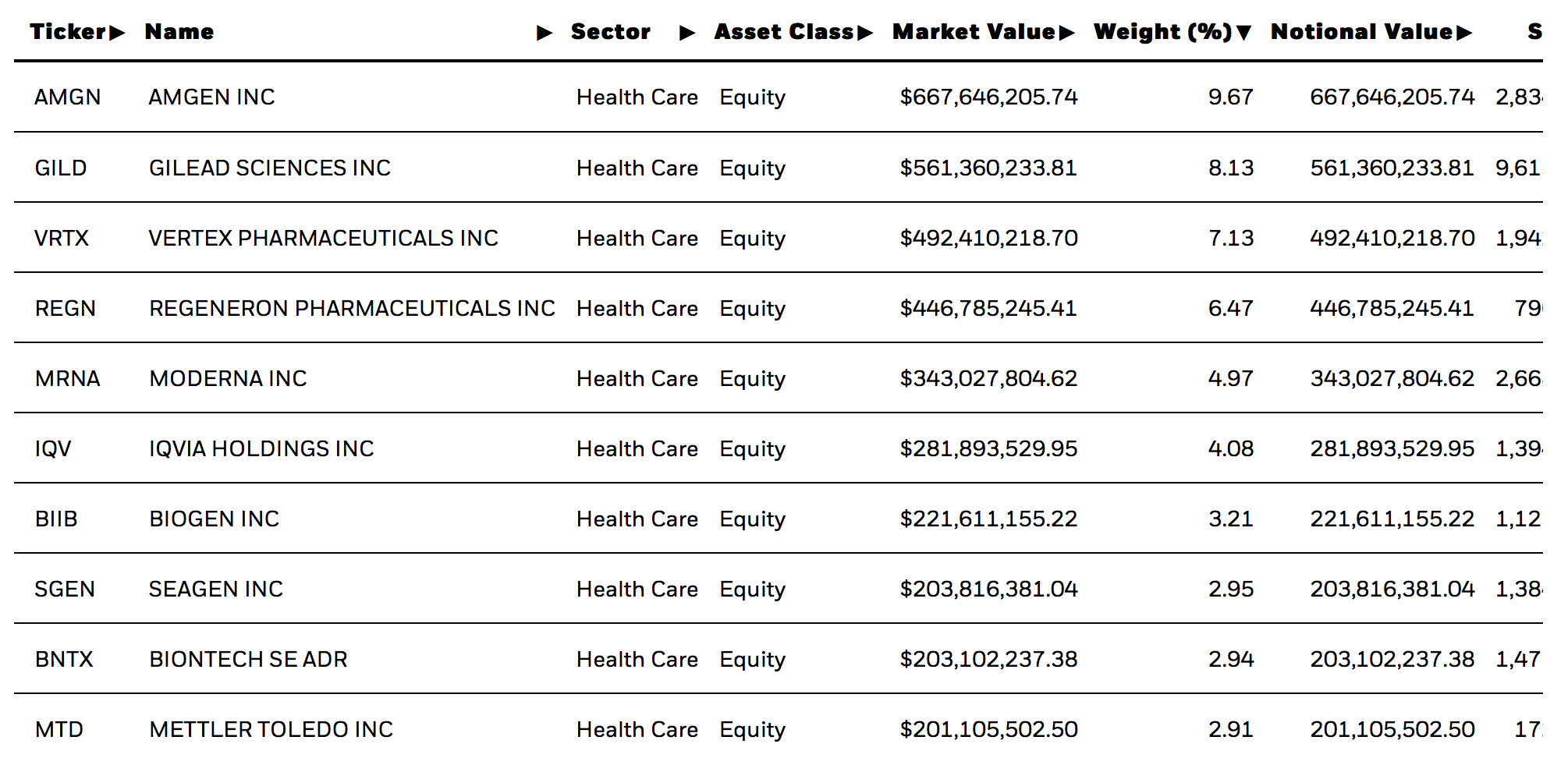Click the Notional Value sort arrow

[1463, 33]
